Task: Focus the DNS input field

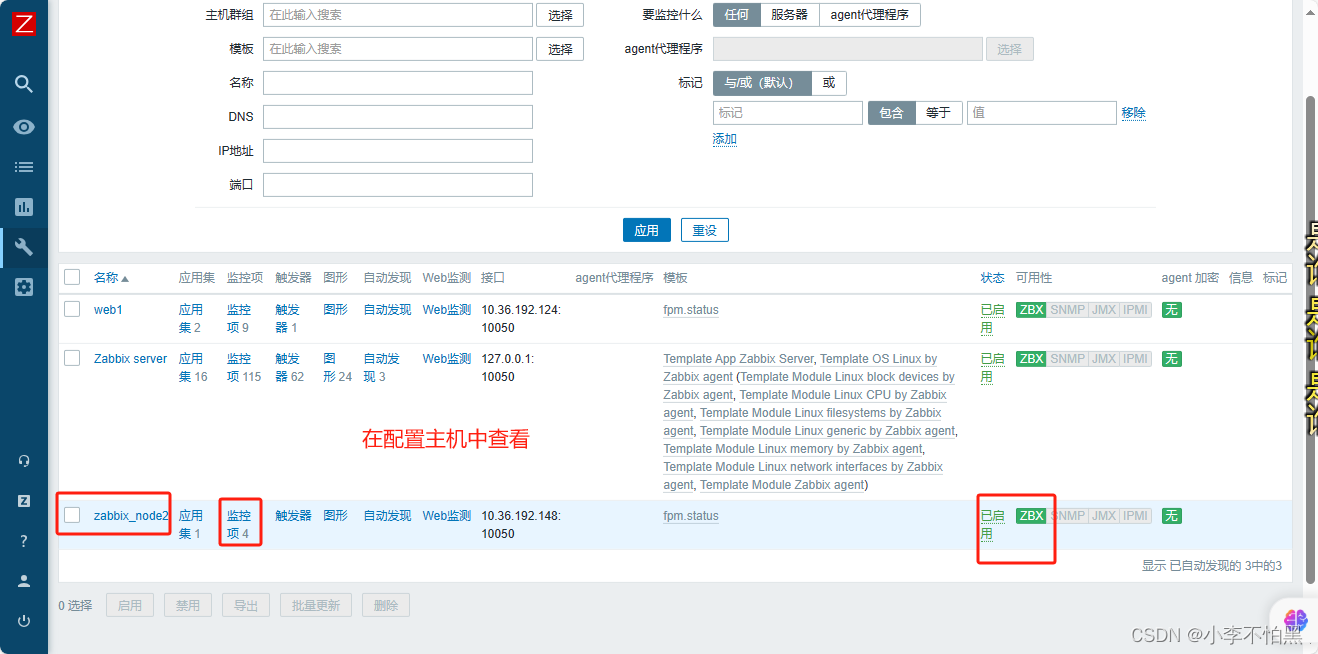Action: [x=398, y=117]
